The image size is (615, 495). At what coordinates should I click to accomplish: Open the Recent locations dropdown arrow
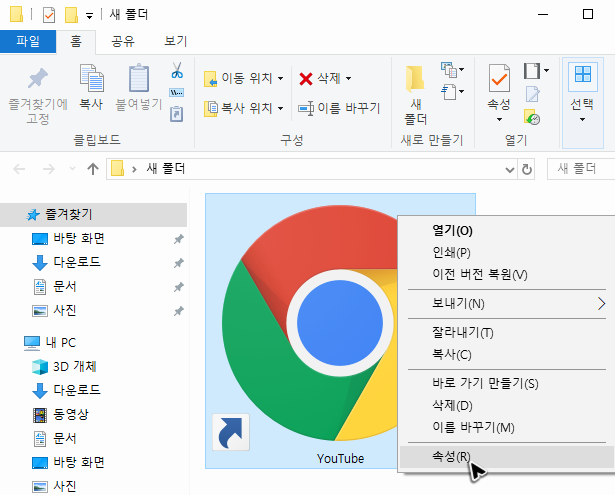[72, 169]
